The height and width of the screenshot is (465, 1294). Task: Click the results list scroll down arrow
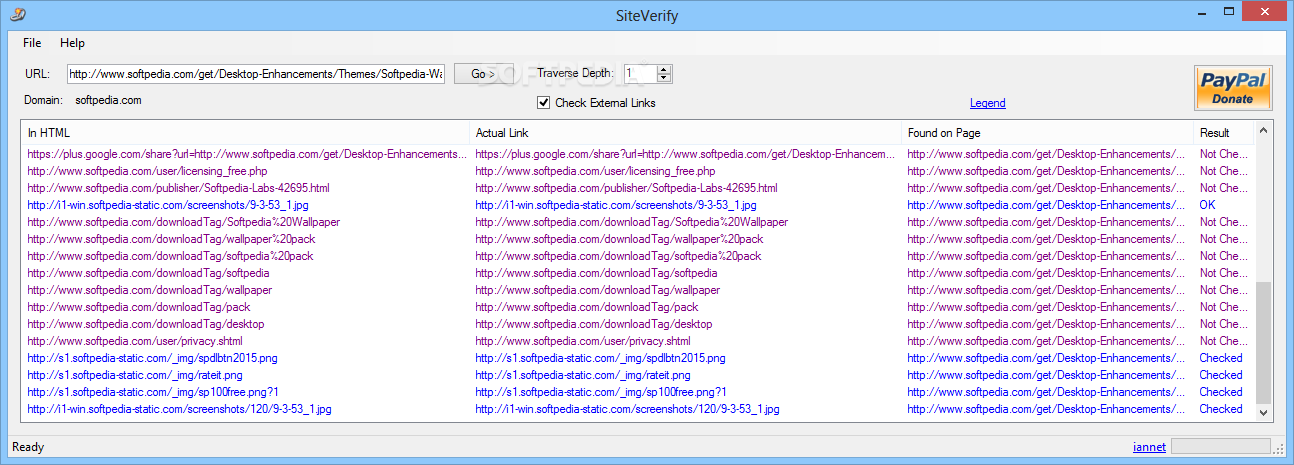click(x=1264, y=412)
